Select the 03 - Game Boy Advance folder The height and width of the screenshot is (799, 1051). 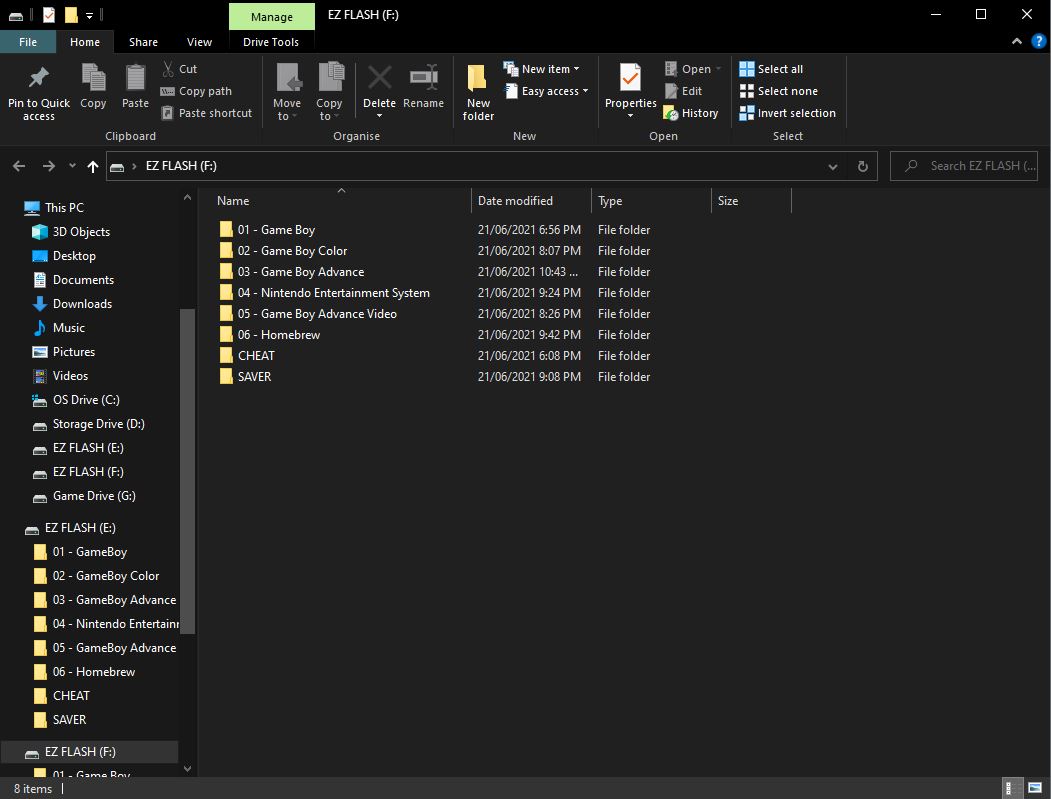point(292,271)
